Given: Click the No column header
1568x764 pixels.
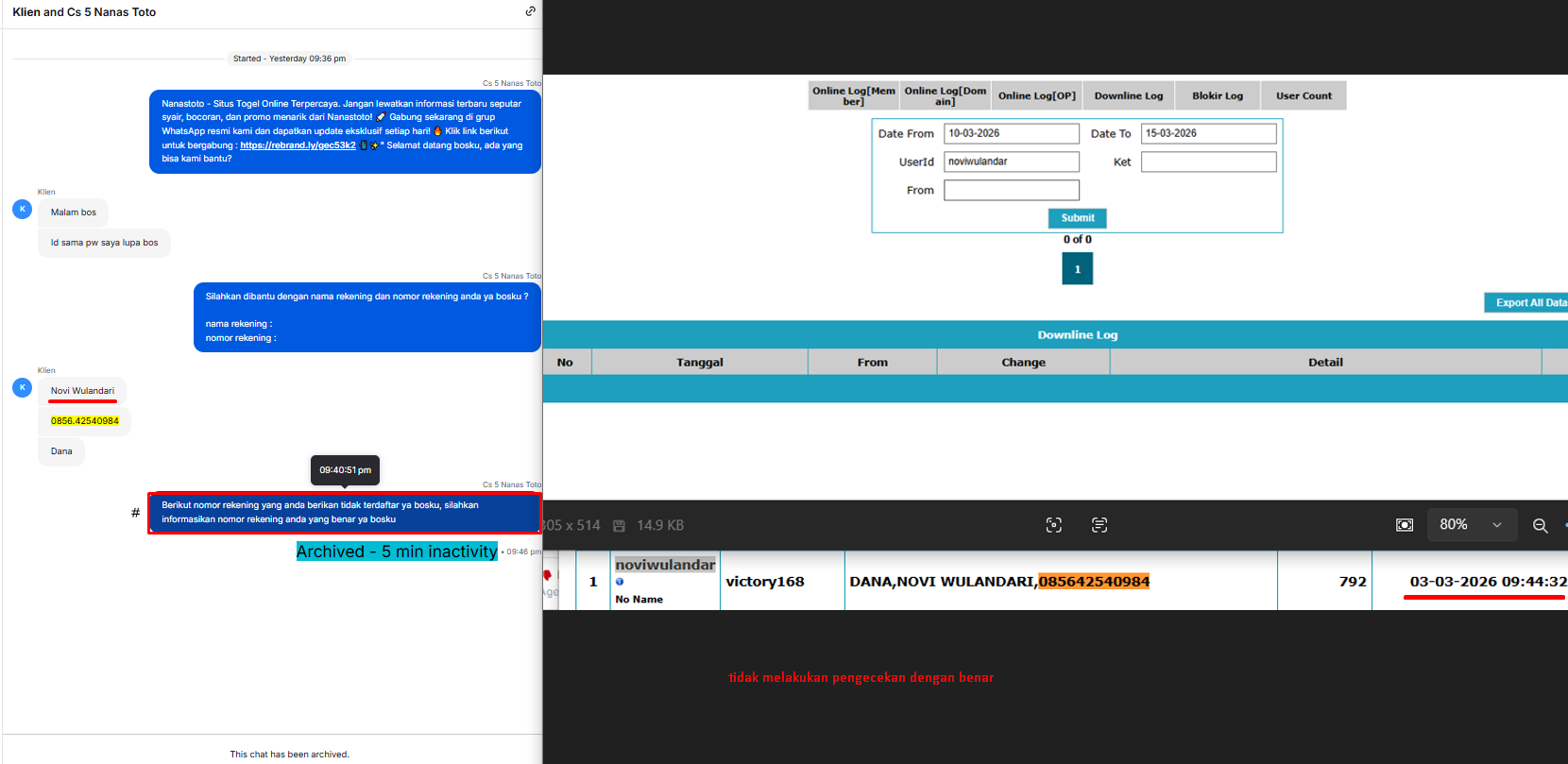Looking at the screenshot, I should tap(565, 362).
